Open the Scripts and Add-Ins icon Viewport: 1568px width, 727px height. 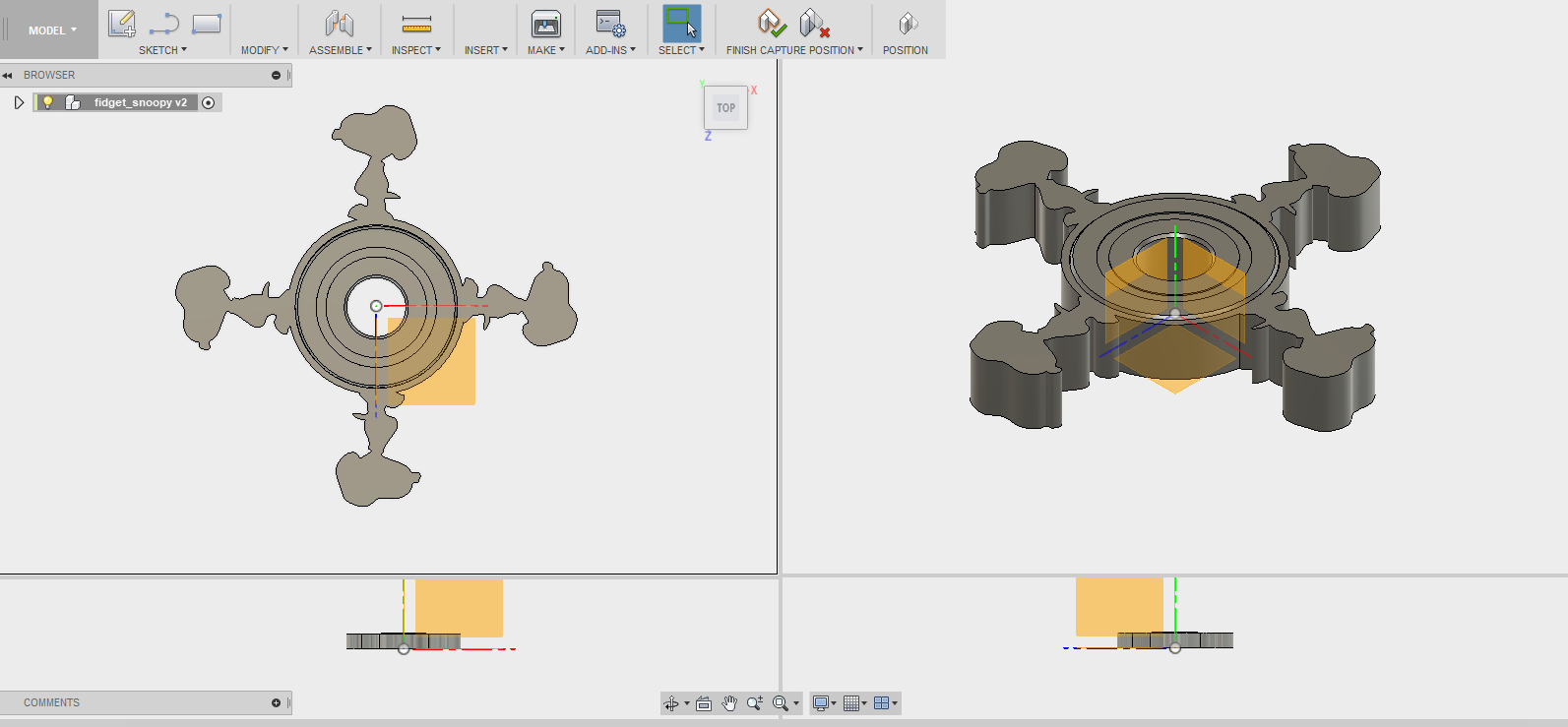pyautogui.click(x=610, y=24)
